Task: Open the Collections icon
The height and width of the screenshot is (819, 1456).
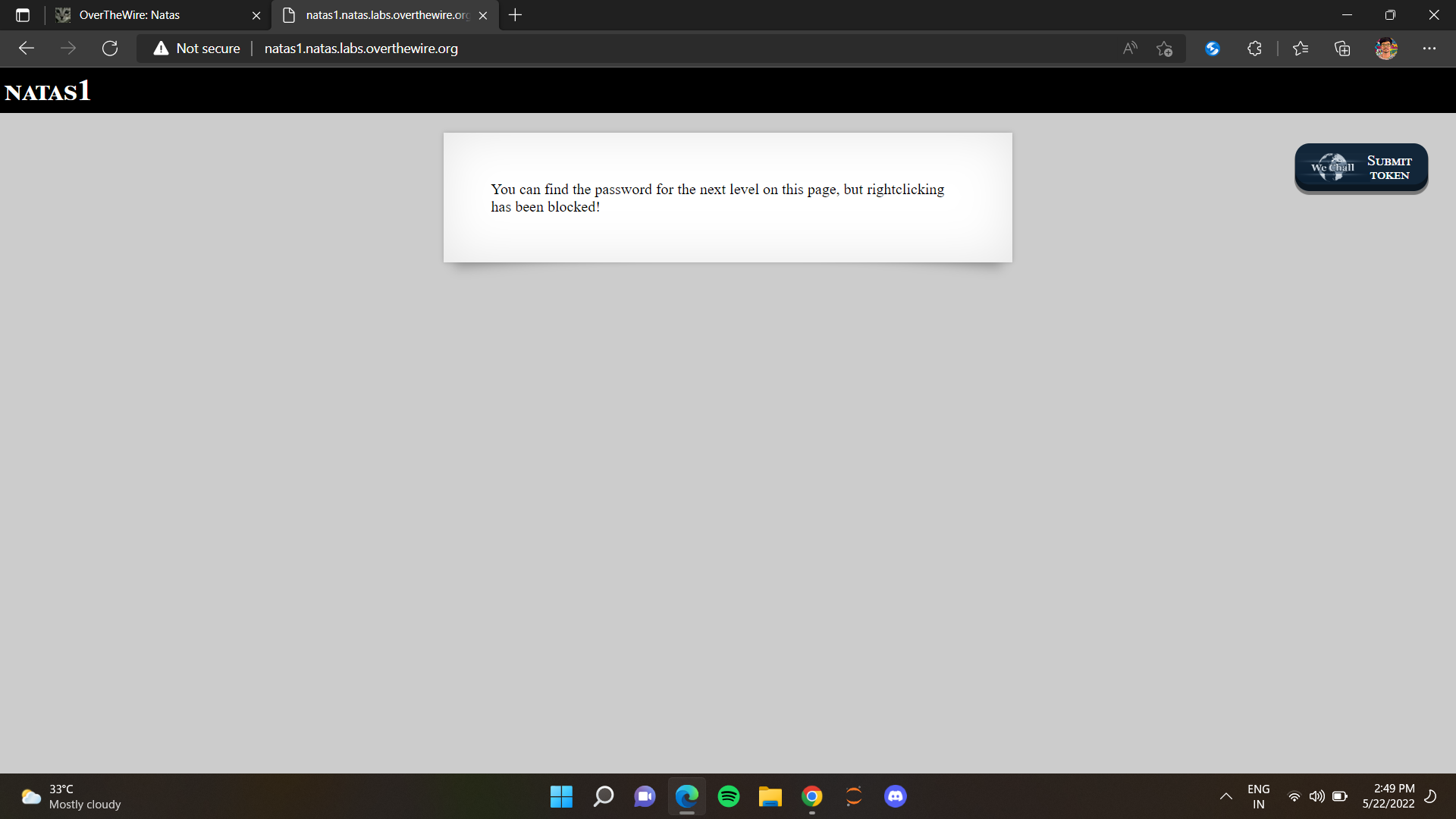Action: (x=1342, y=49)
